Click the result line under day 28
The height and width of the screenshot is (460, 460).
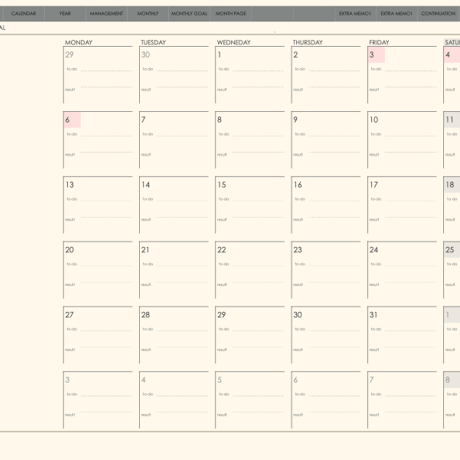(183, 347)
